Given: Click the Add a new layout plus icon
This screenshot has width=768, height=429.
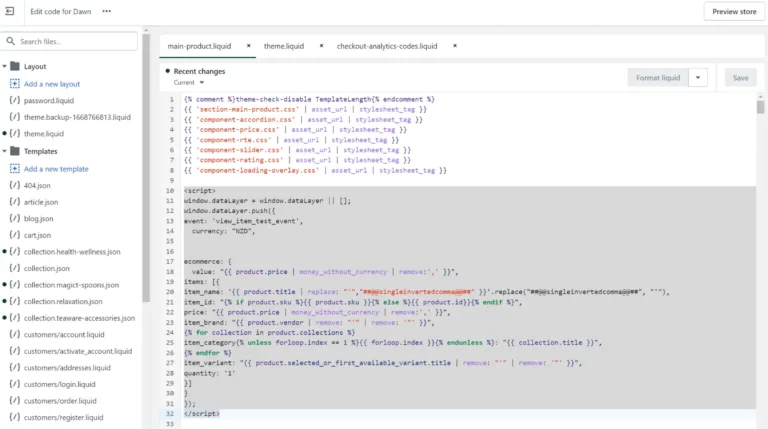Looking at the screenshot, I should point(15,84).
